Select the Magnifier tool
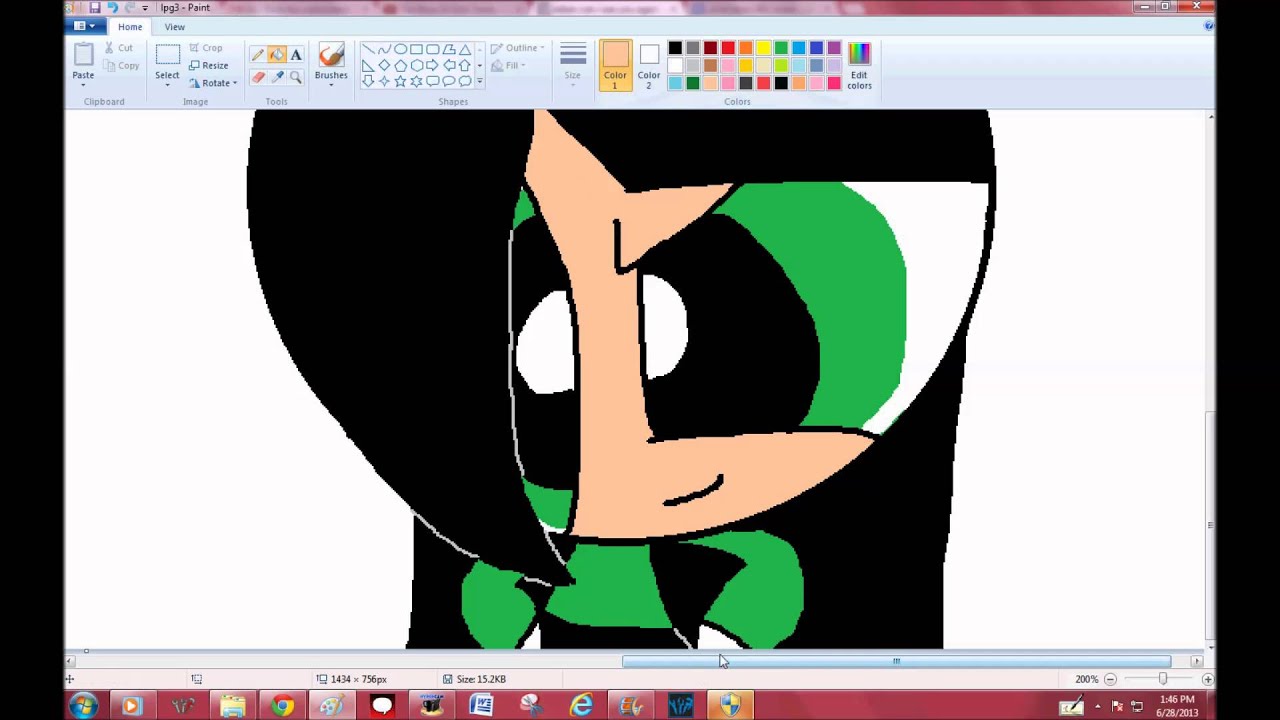Viewport: 1280px width, 720px height. point(296,77)
